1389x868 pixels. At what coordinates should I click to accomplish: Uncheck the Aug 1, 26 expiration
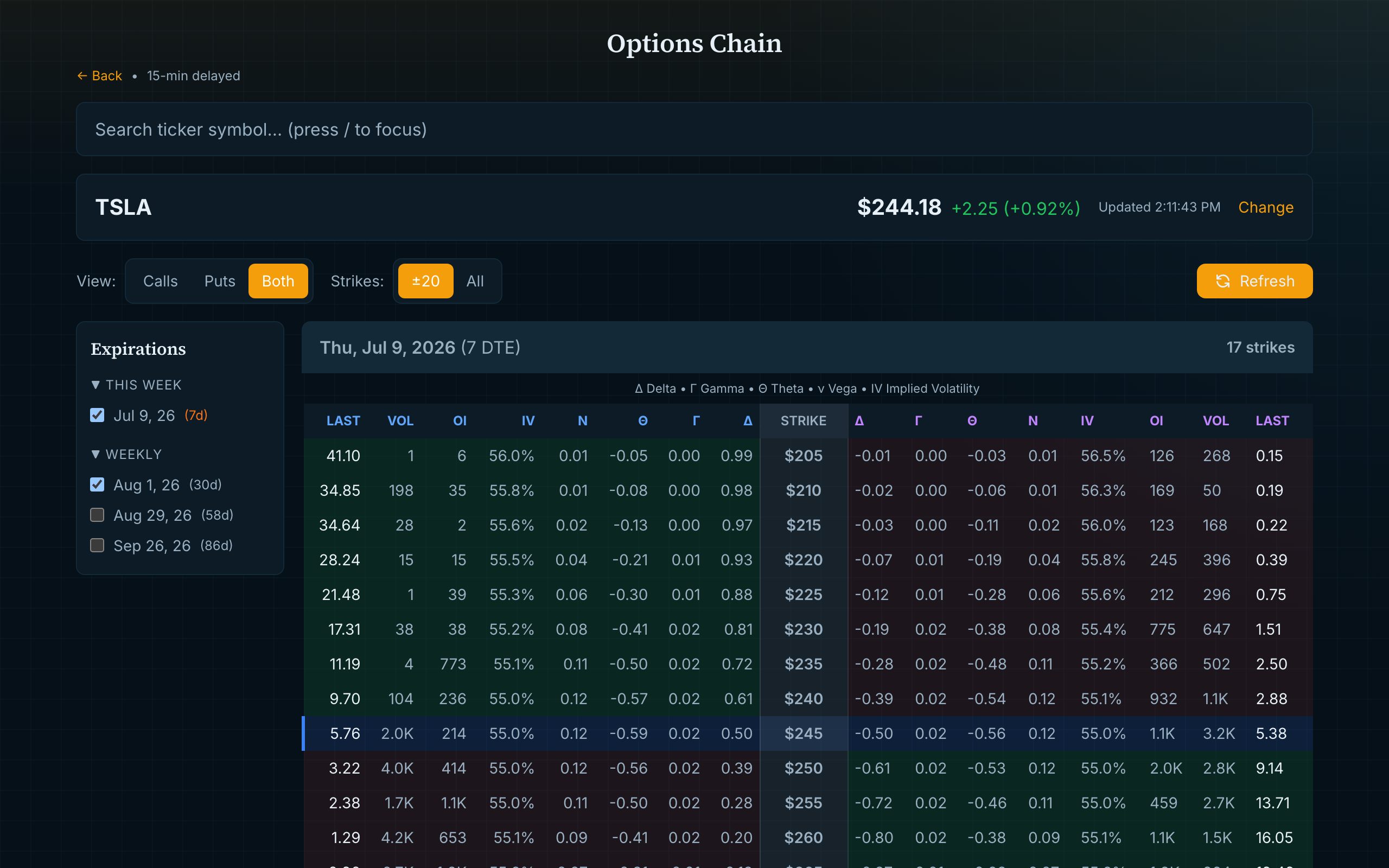(x=97, y=484)
